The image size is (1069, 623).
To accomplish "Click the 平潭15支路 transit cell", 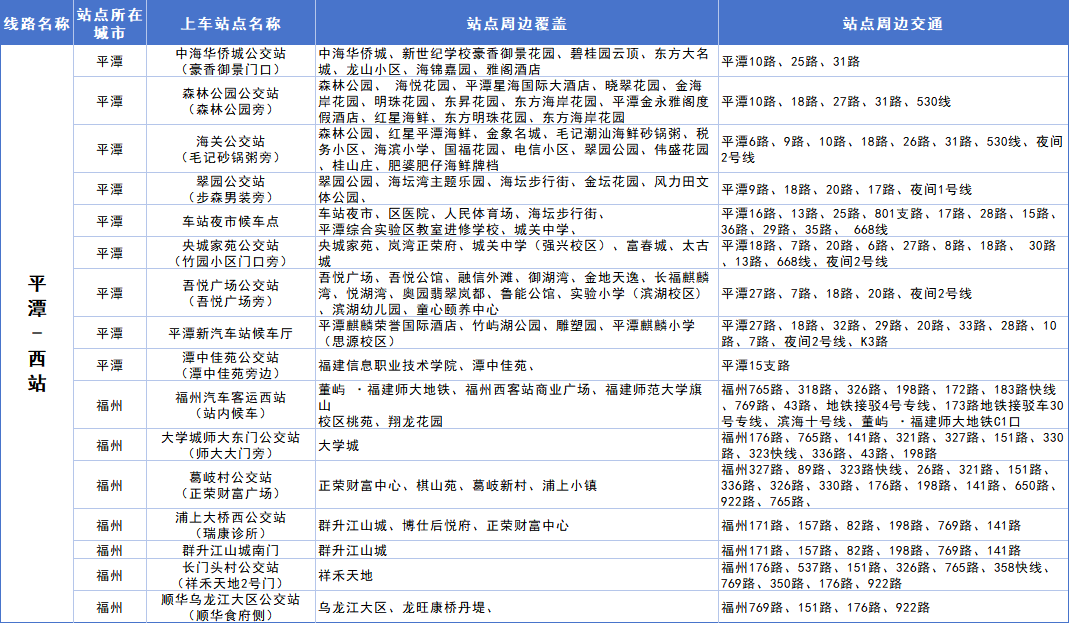I will point(892,365).
